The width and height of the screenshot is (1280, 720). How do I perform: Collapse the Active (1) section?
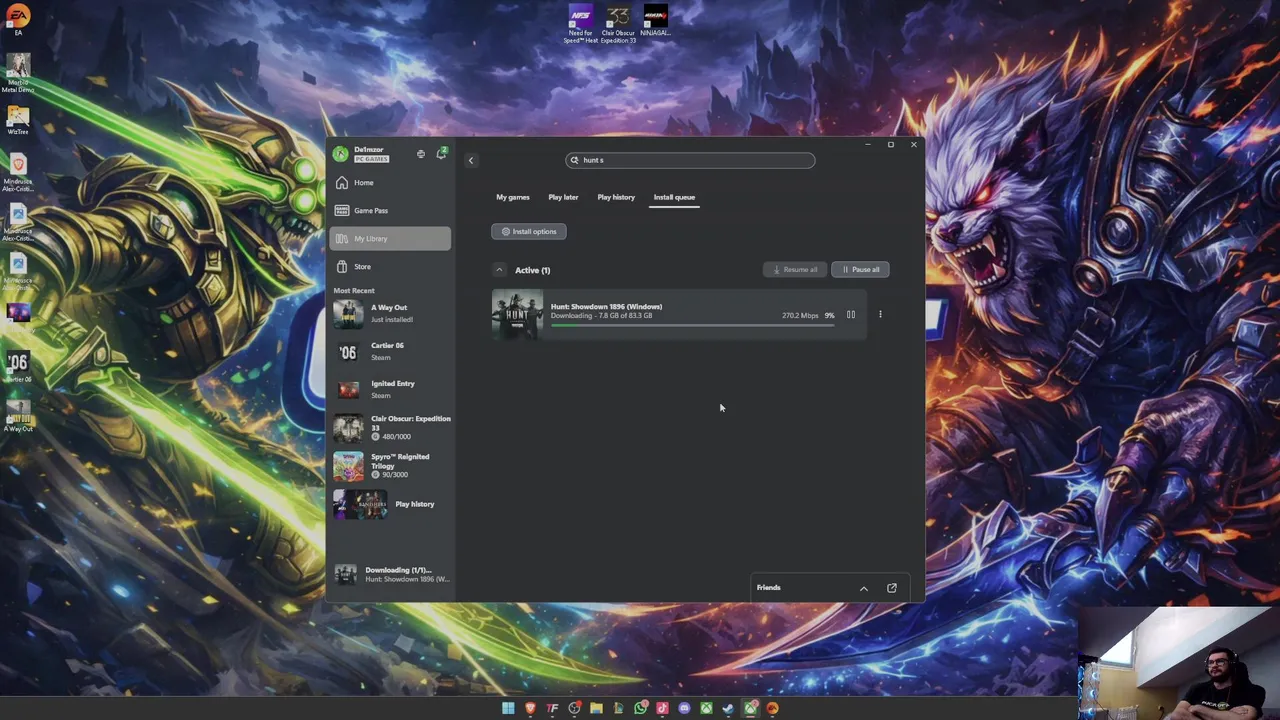pyautogui.click(x=499, y=270)
